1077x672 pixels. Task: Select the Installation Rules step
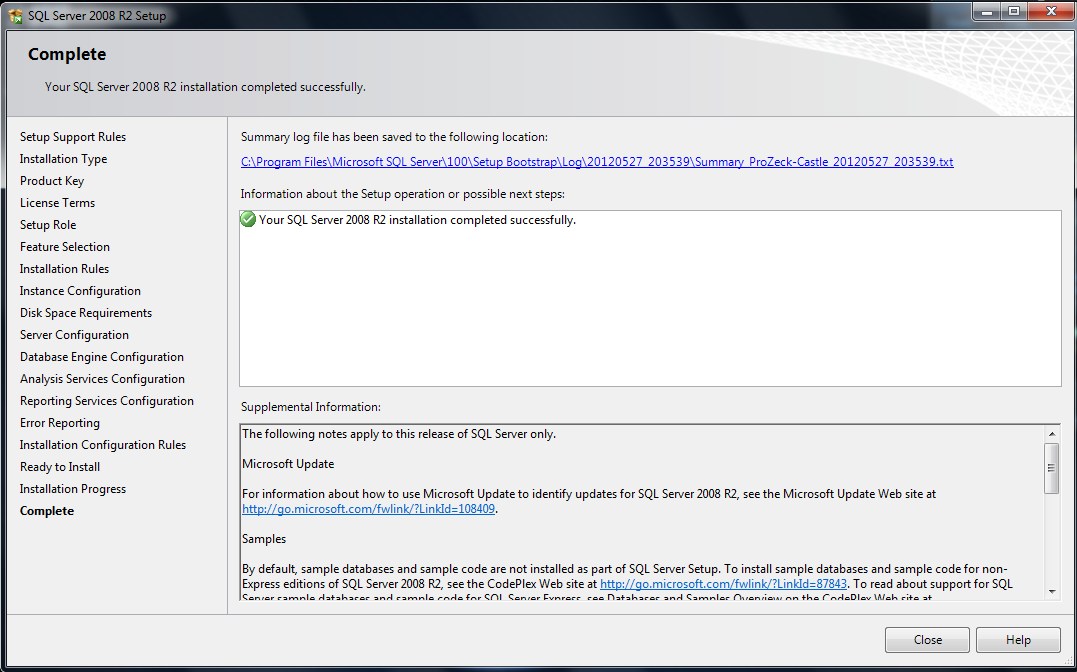pos(65,269)
